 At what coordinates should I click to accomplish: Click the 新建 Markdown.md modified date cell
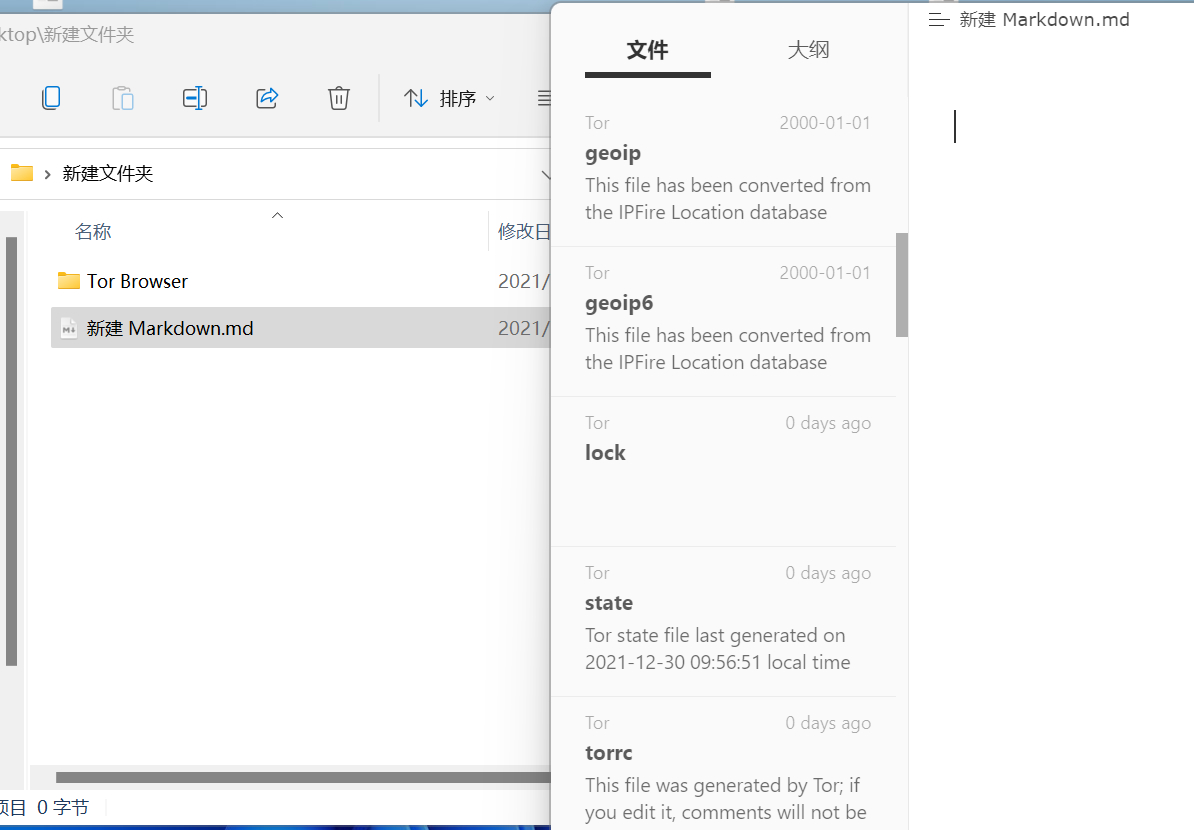point(524,328)
